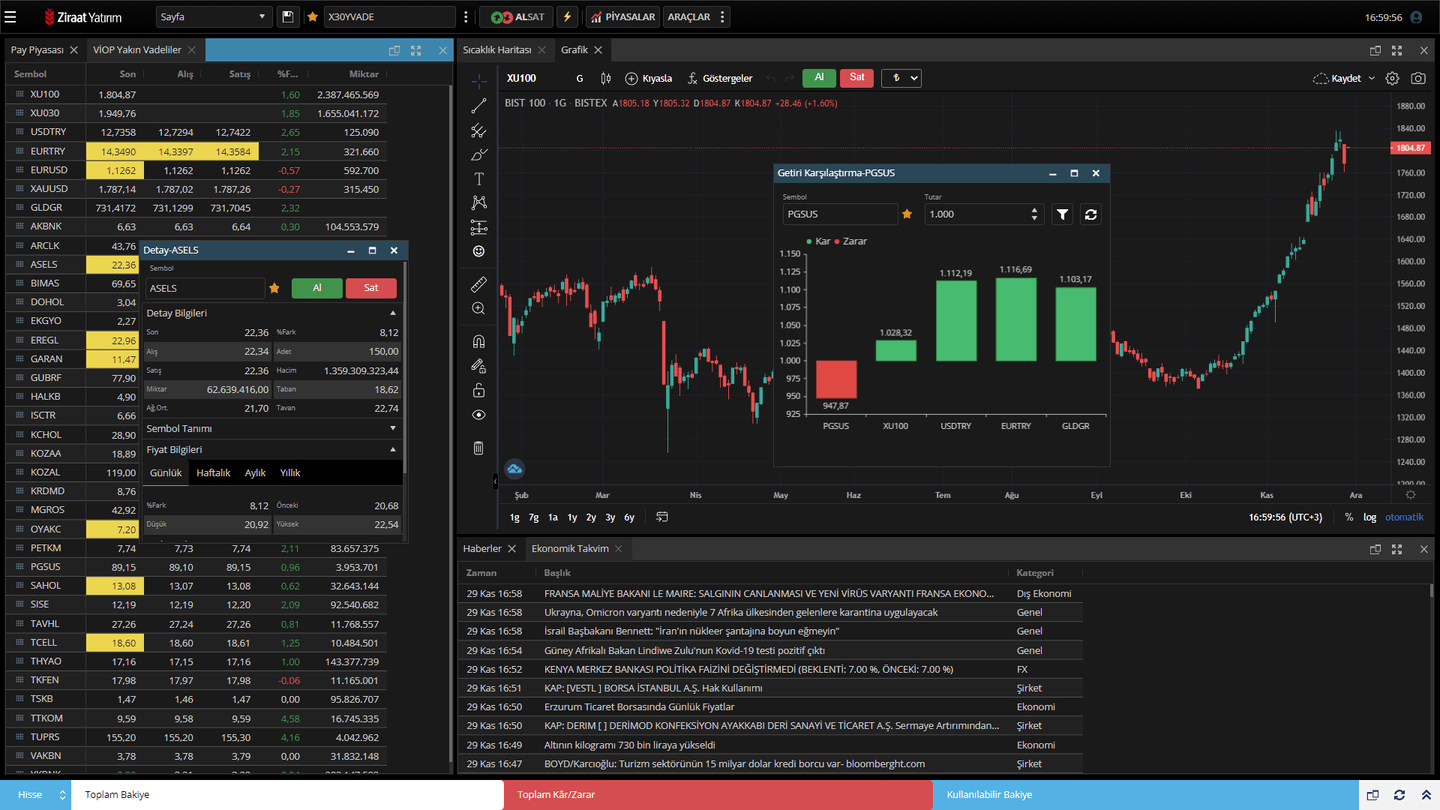Open chart settings with the gear icon
This screenshot has height=810, width=1440.
pyautogui.click(x=1394, y=77)
